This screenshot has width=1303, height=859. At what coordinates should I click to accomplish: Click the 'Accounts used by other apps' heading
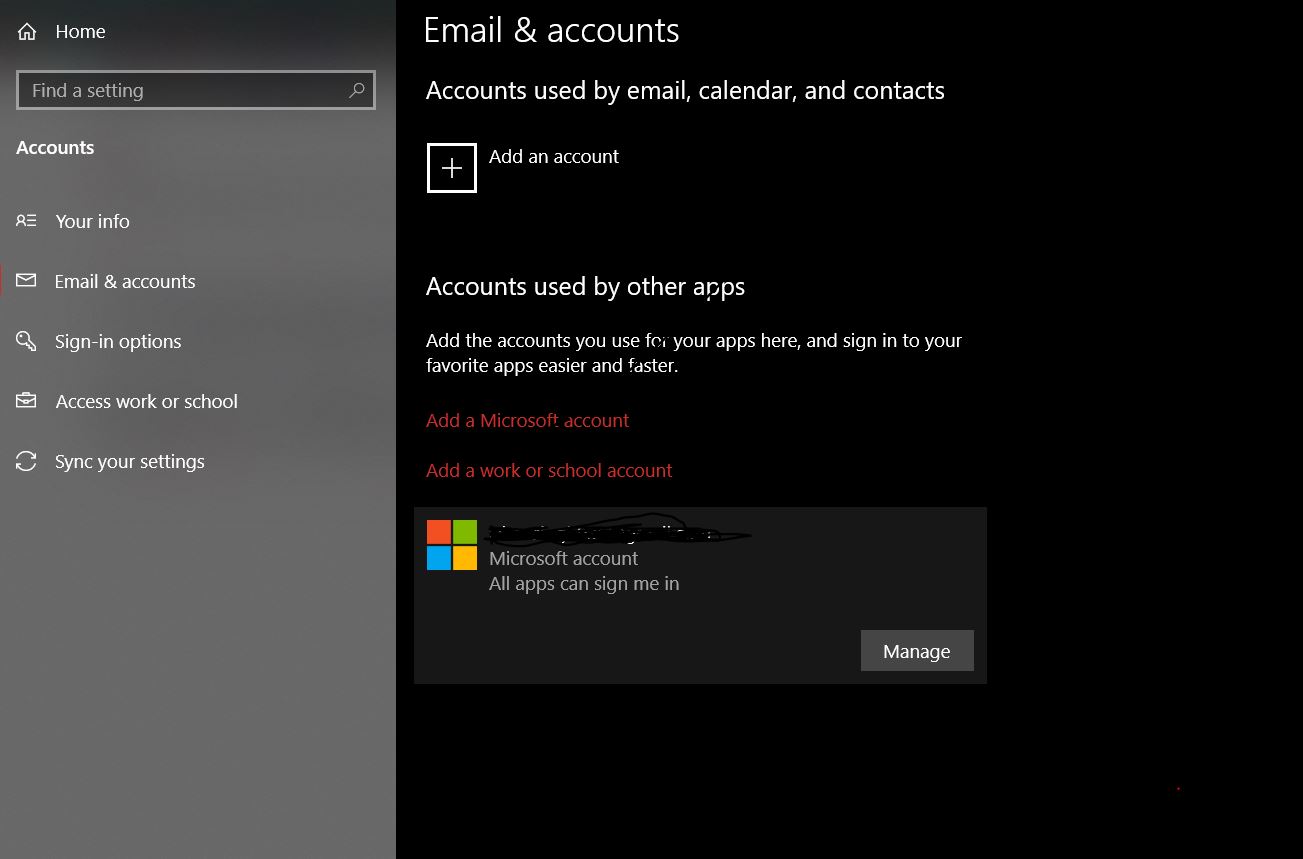coord(585,287)
